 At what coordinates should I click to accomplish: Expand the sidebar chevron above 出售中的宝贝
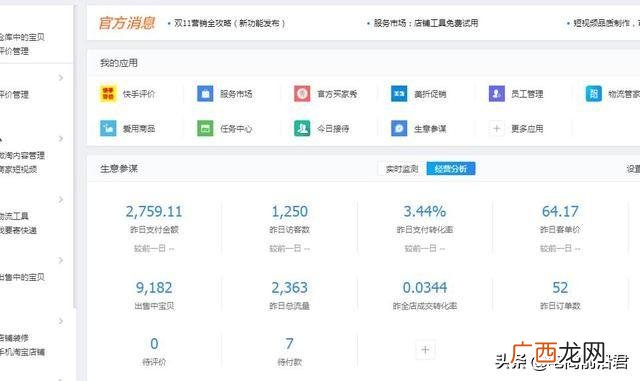[61, 261]
